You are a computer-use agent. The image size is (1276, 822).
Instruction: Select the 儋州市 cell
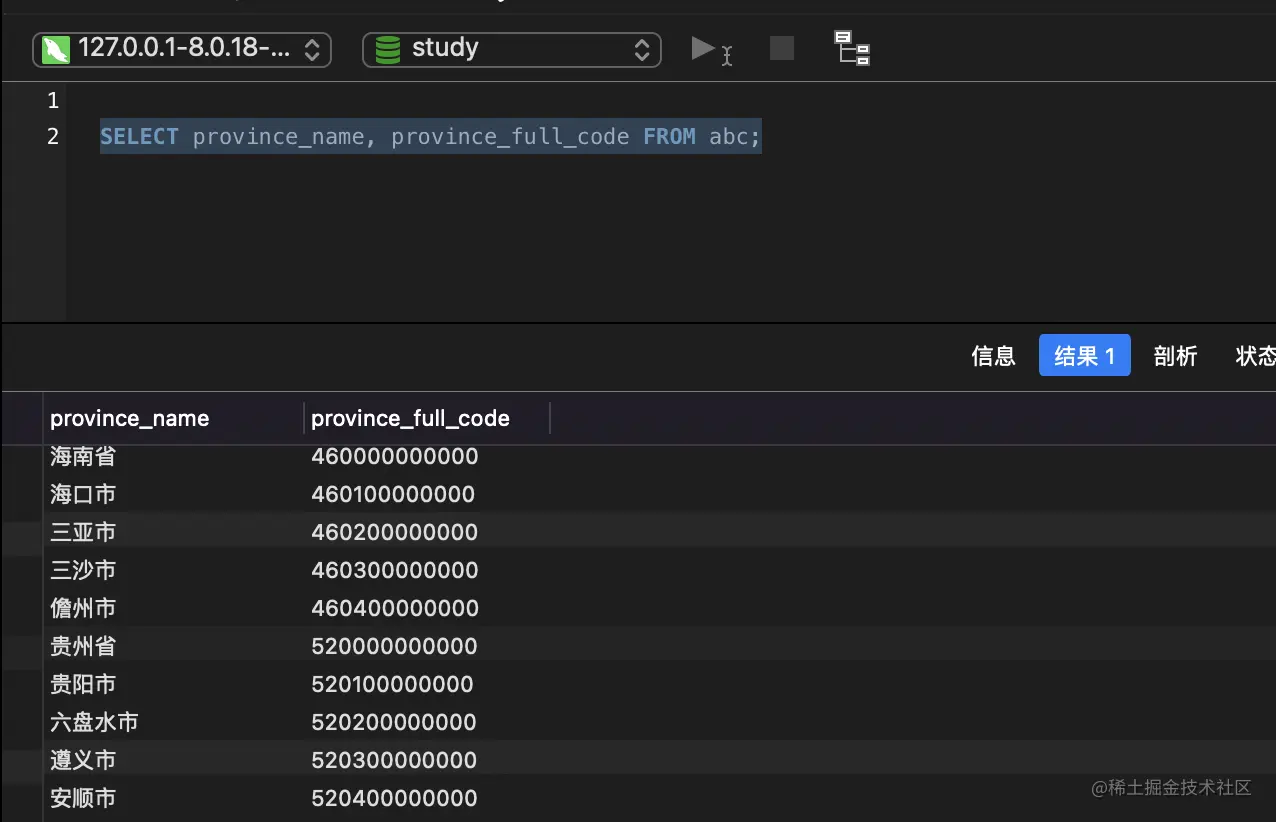tap(83, 608)
